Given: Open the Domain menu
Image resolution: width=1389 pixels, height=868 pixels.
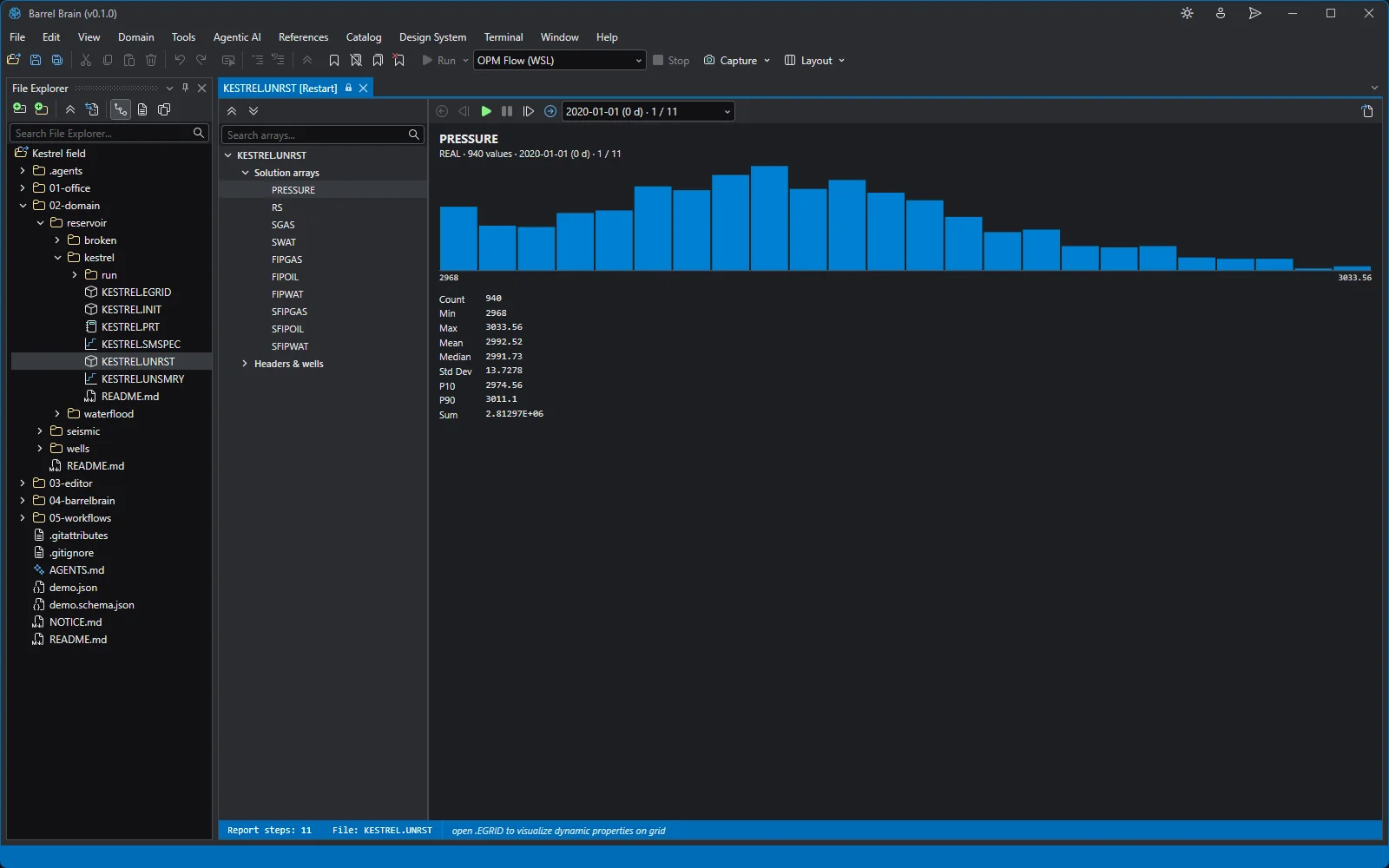Looking at the screenshot, I should (x=136, y=37).
